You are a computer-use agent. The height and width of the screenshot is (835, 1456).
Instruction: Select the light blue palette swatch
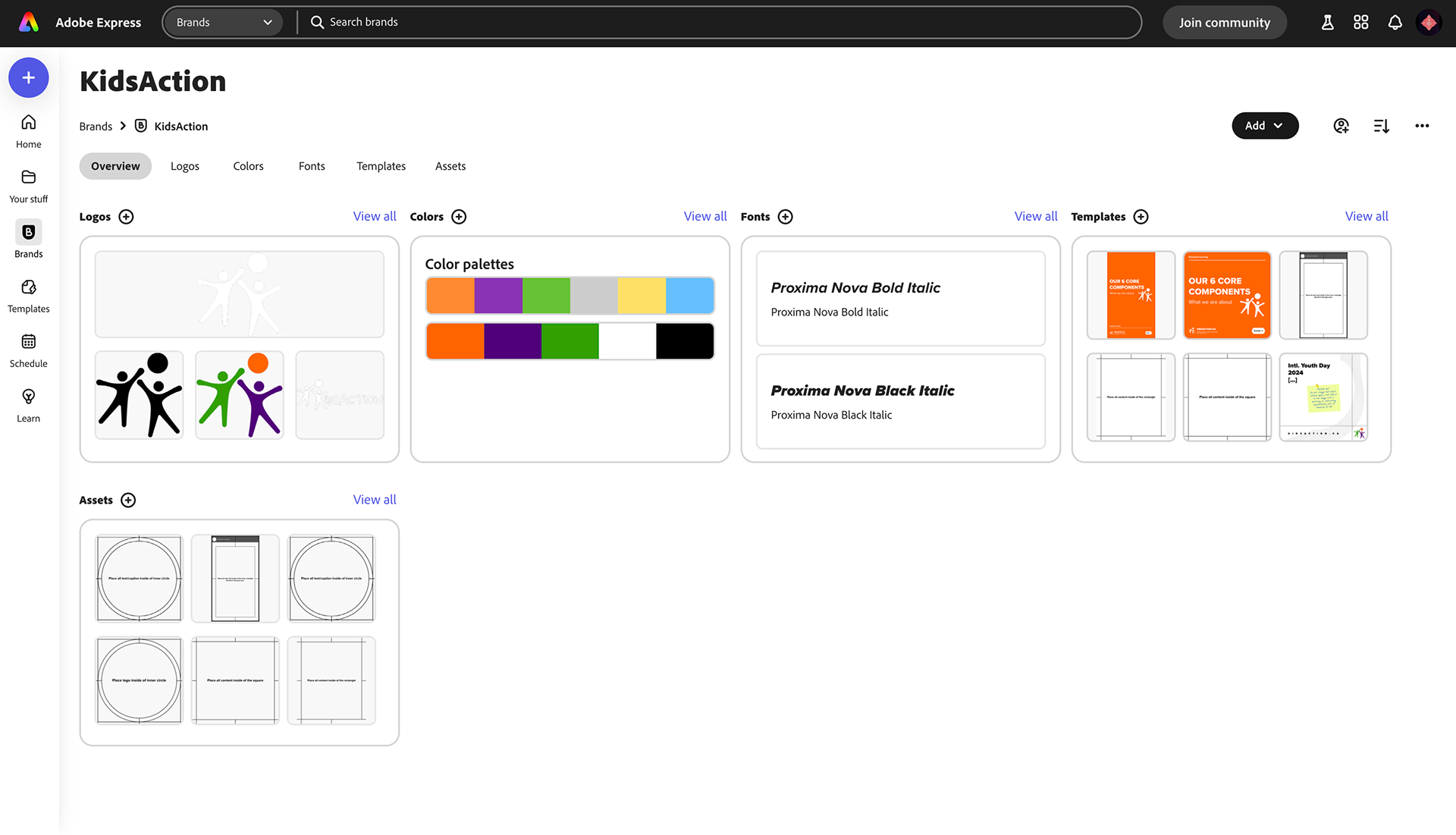tap(690, 296)
